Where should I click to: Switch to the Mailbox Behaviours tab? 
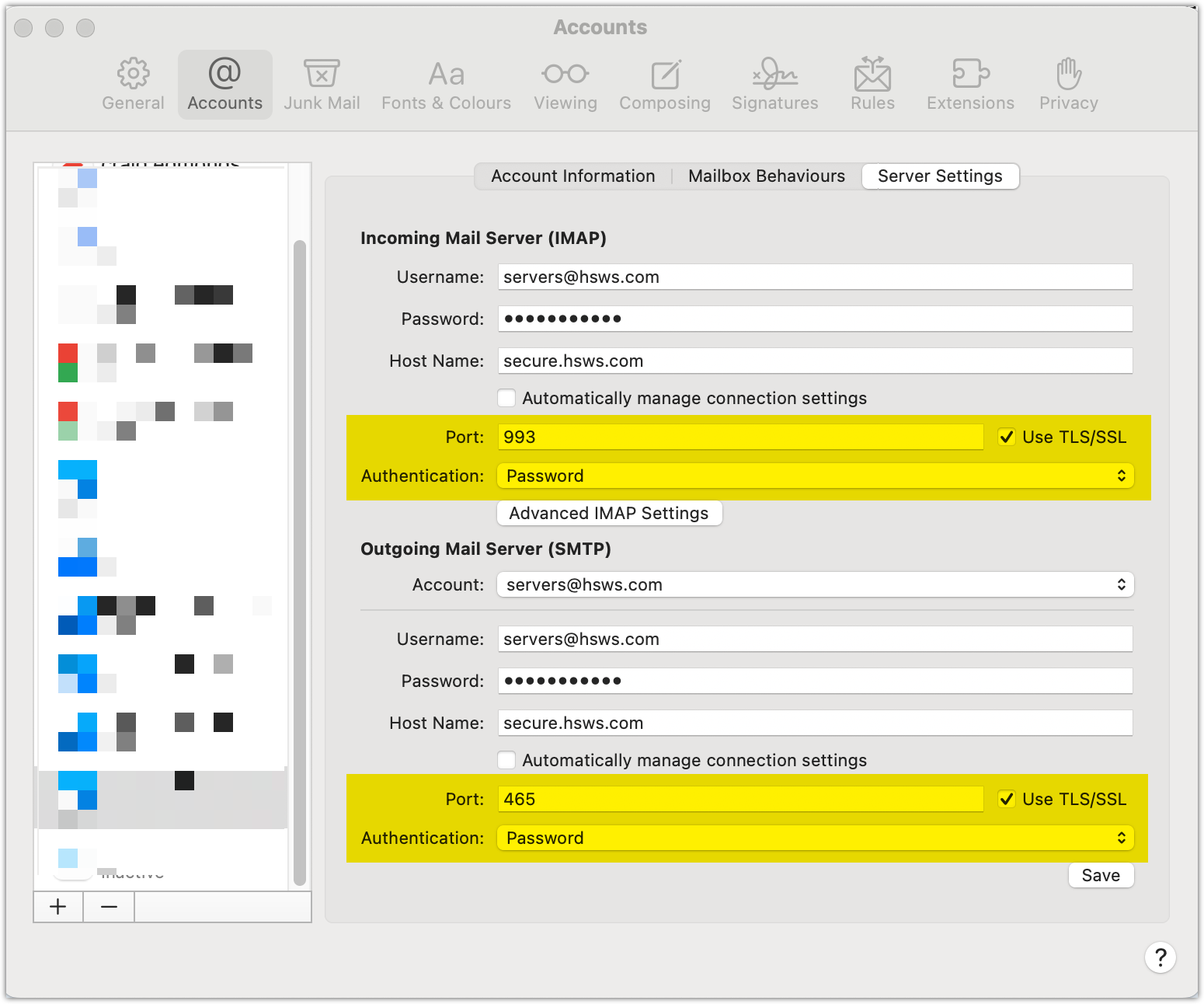766,176
